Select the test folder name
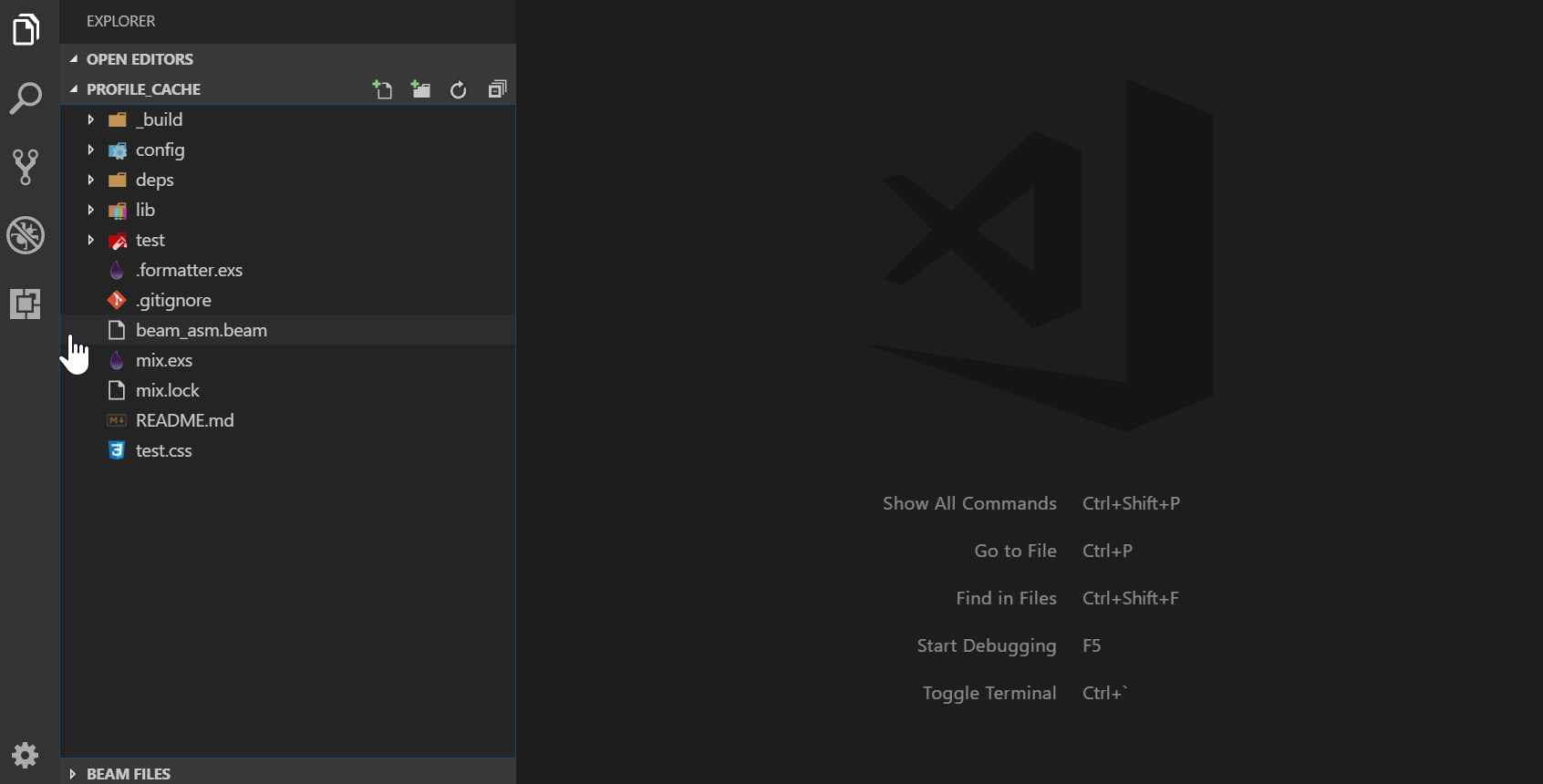Image resolution: width=1543 pixels, height=784 pixels. 150,240
